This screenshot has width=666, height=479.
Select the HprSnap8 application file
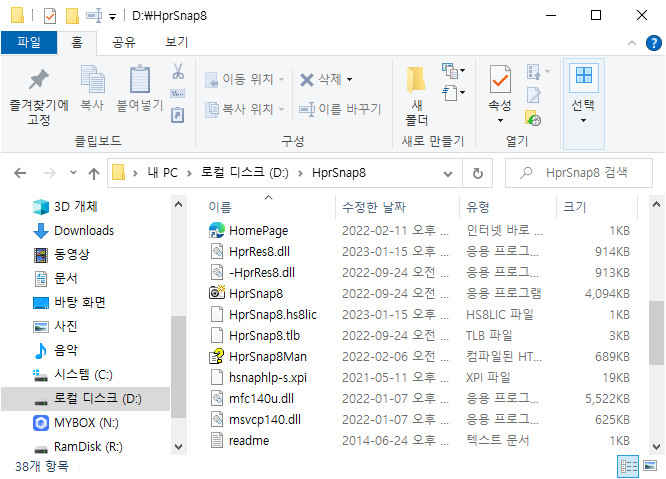(x=256, y=293)
